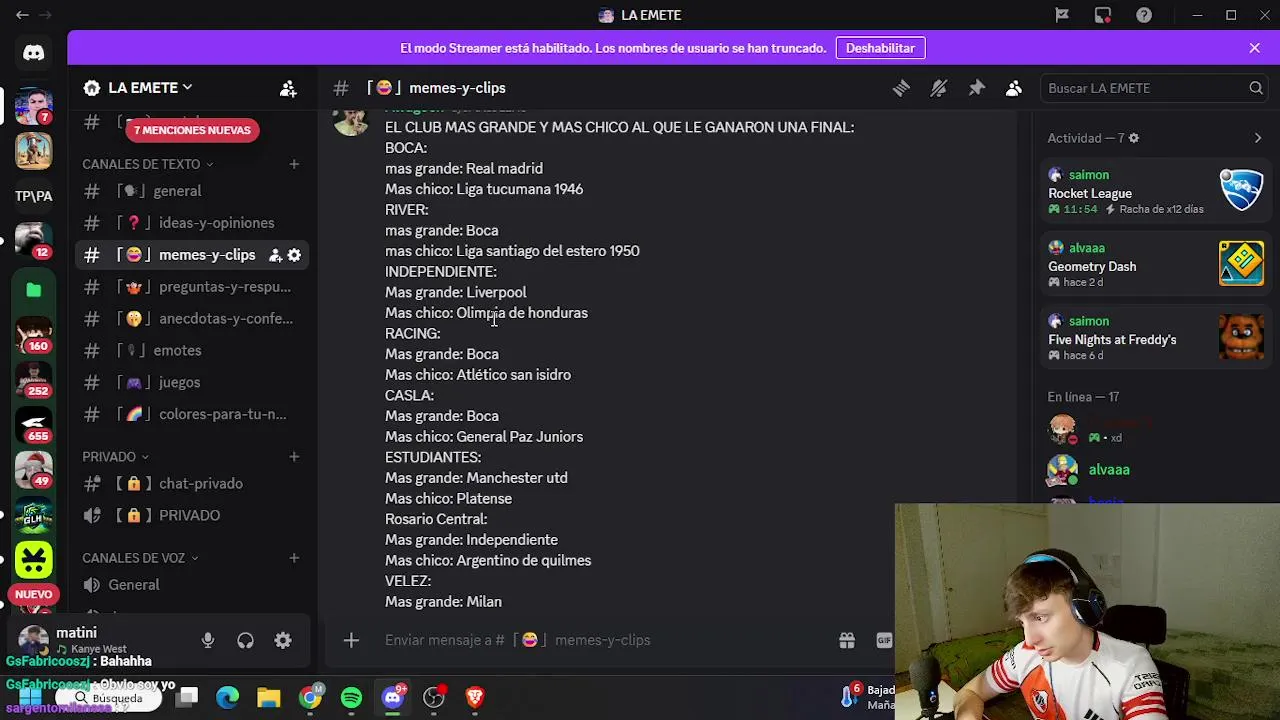
Task: Select the general text channel
Action: click(x=191, y=191)
